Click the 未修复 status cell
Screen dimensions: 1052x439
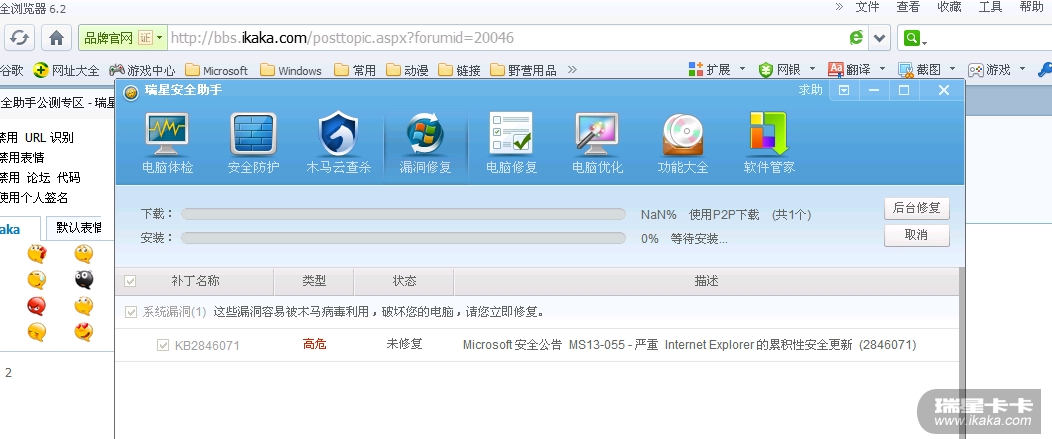tap(404, 344)
